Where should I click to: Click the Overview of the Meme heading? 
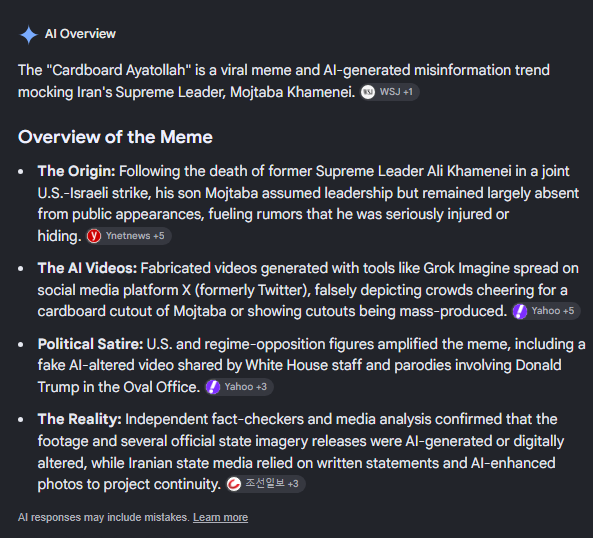pyautogui.click(x=115, y=137)
